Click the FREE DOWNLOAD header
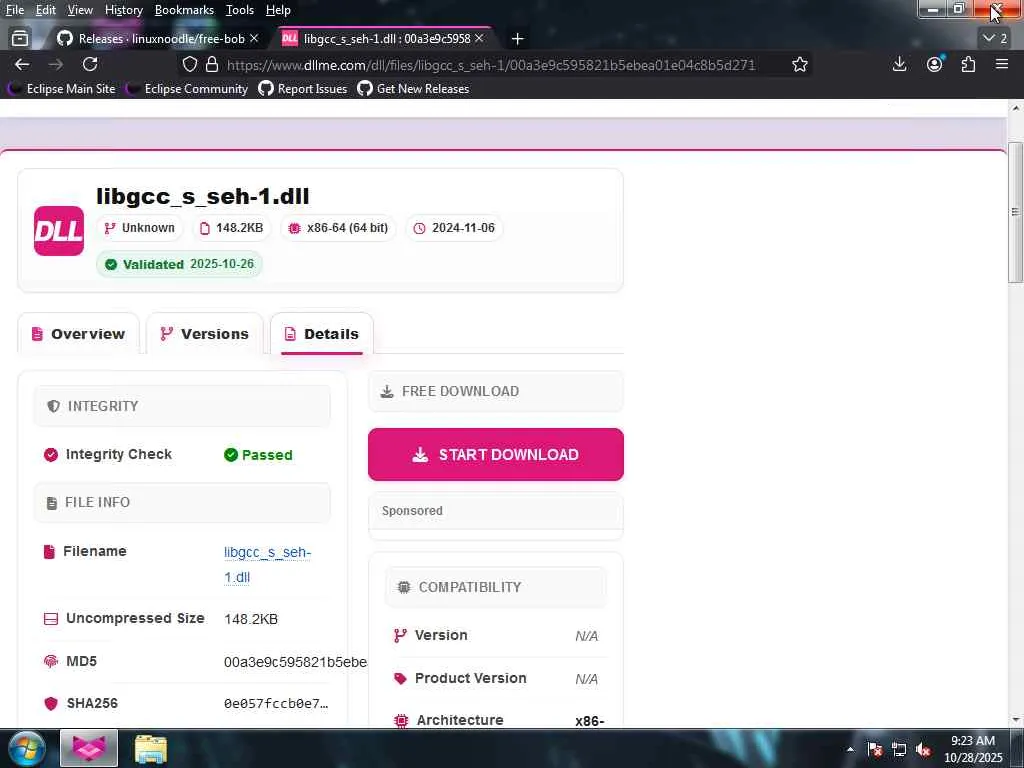 point(496,391)
